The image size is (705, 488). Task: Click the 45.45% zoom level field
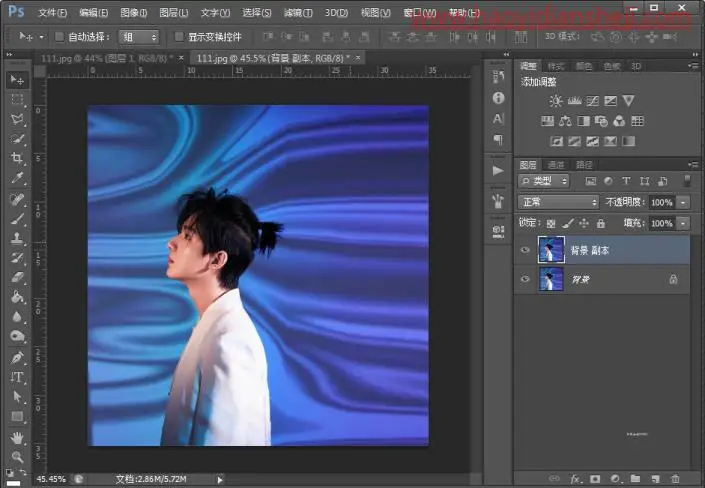coord(50,479)
